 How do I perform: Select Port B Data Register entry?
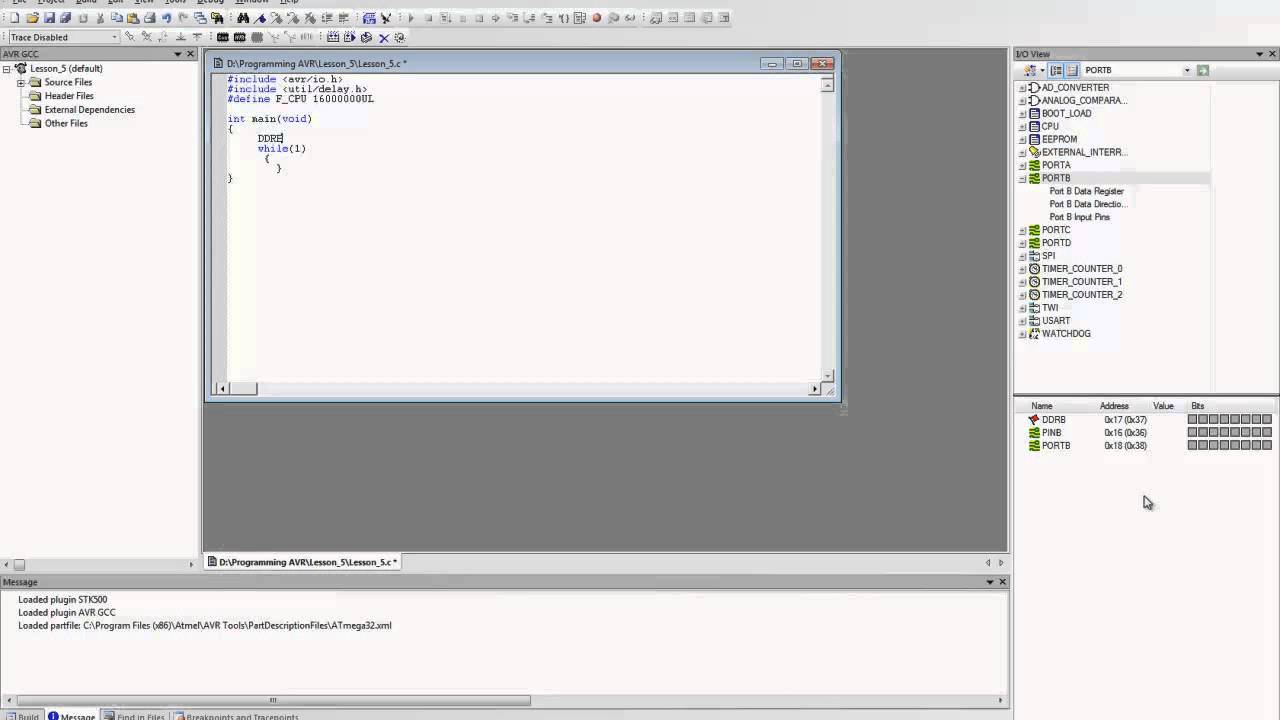1086,191
